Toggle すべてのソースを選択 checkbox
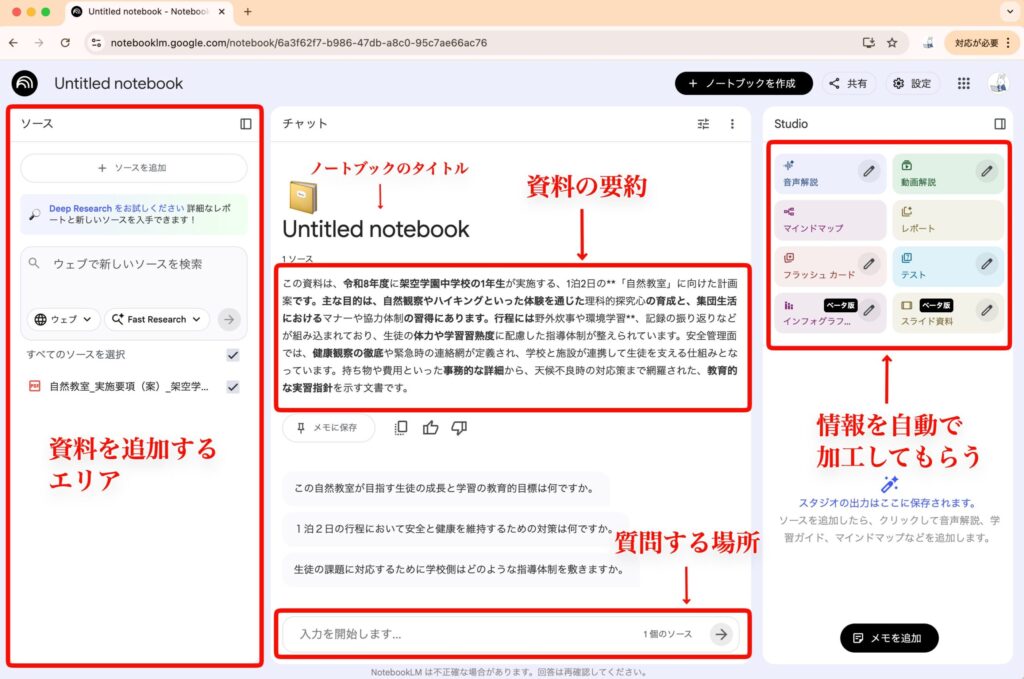The height and width of the screenshot is (679, 1024). click(x=233, y=355)
